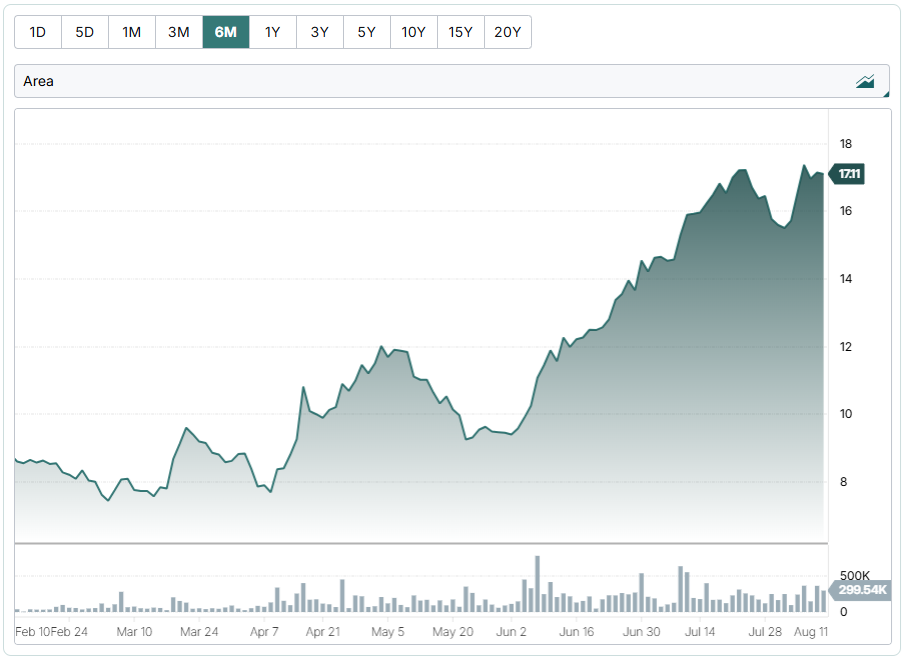Choose the 1M range button

click(x=132, y=32)
